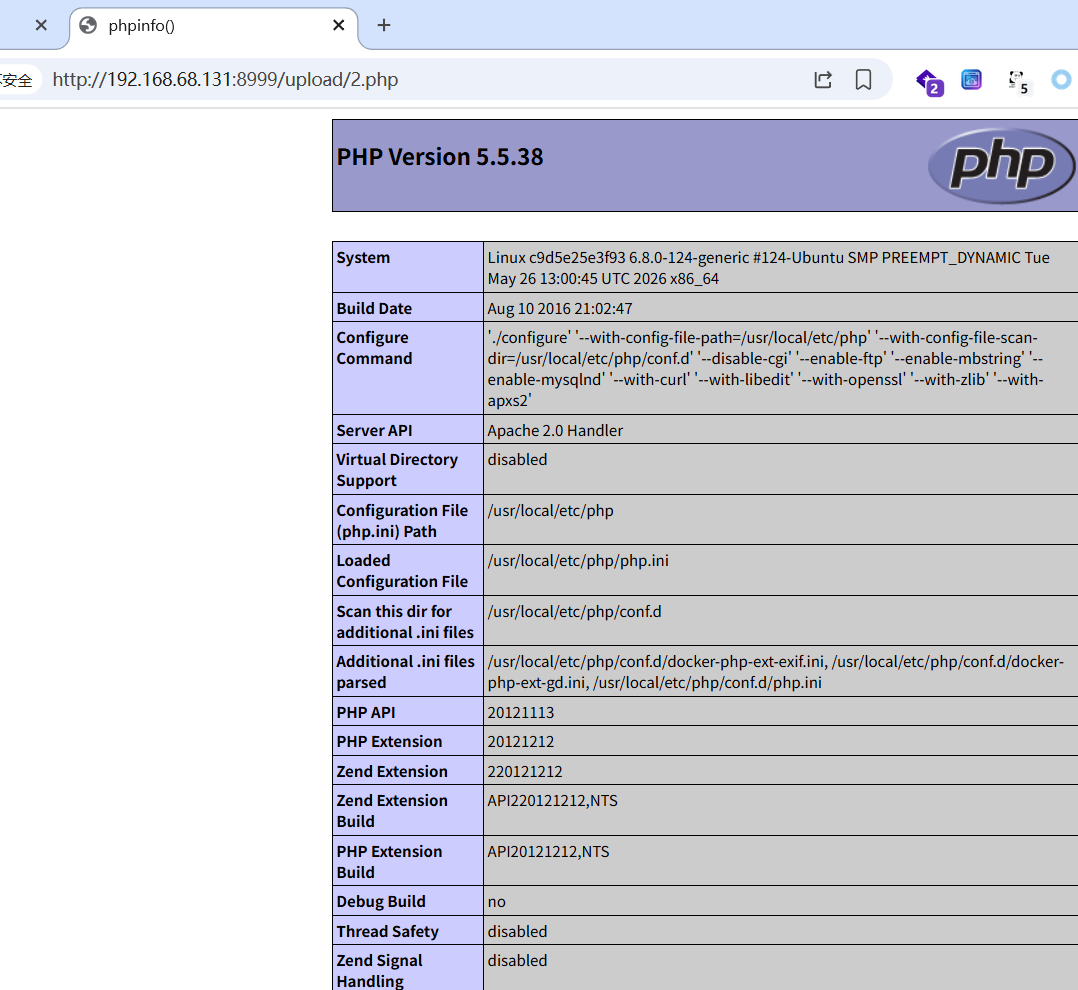
Task: Close the previous tab on the left
Action: [41, 25]
